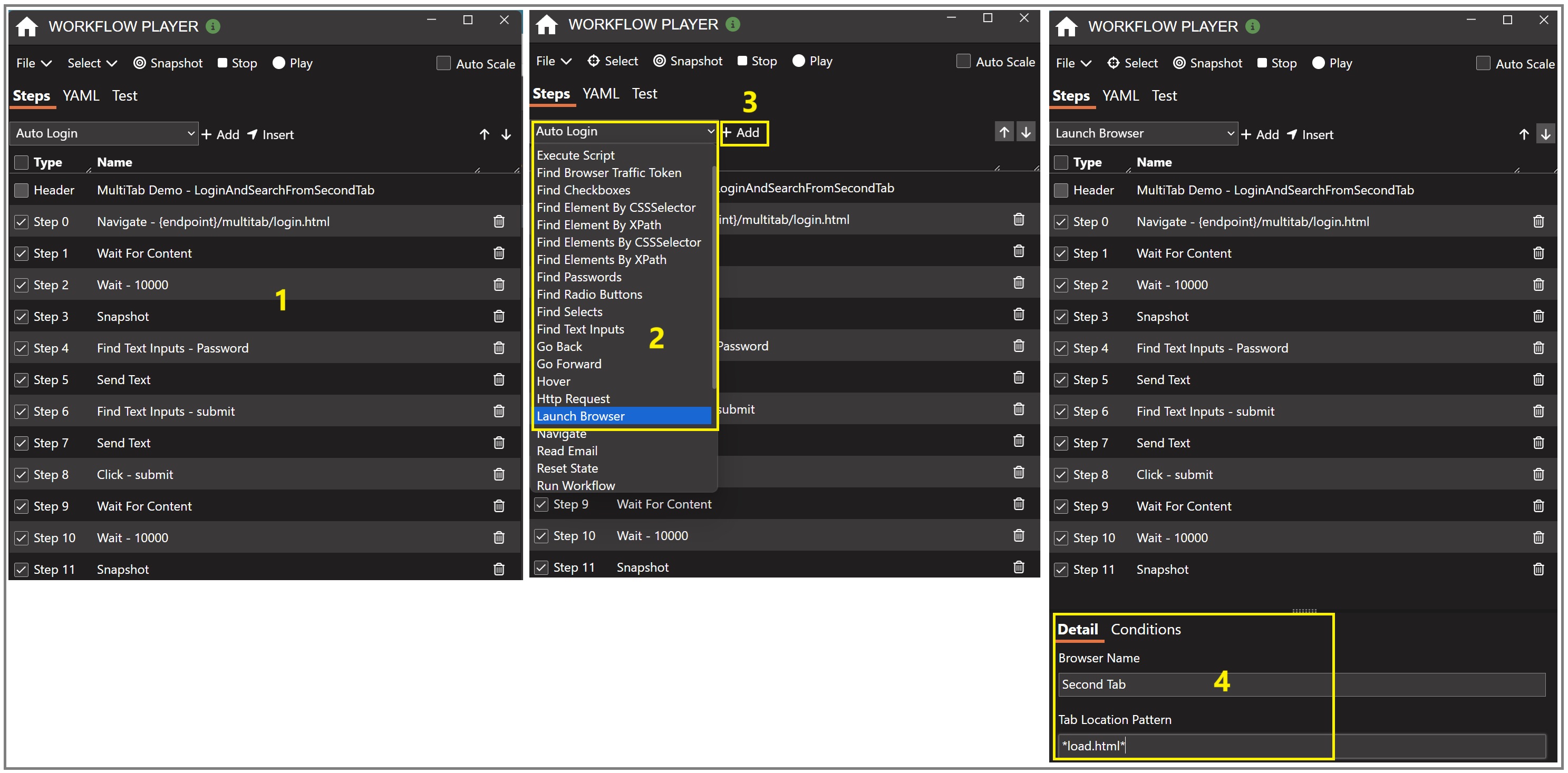Click the move-up arrow in the left window
Image resolution: width=1568 pixels, height=773 pixels.
[484, 134]
